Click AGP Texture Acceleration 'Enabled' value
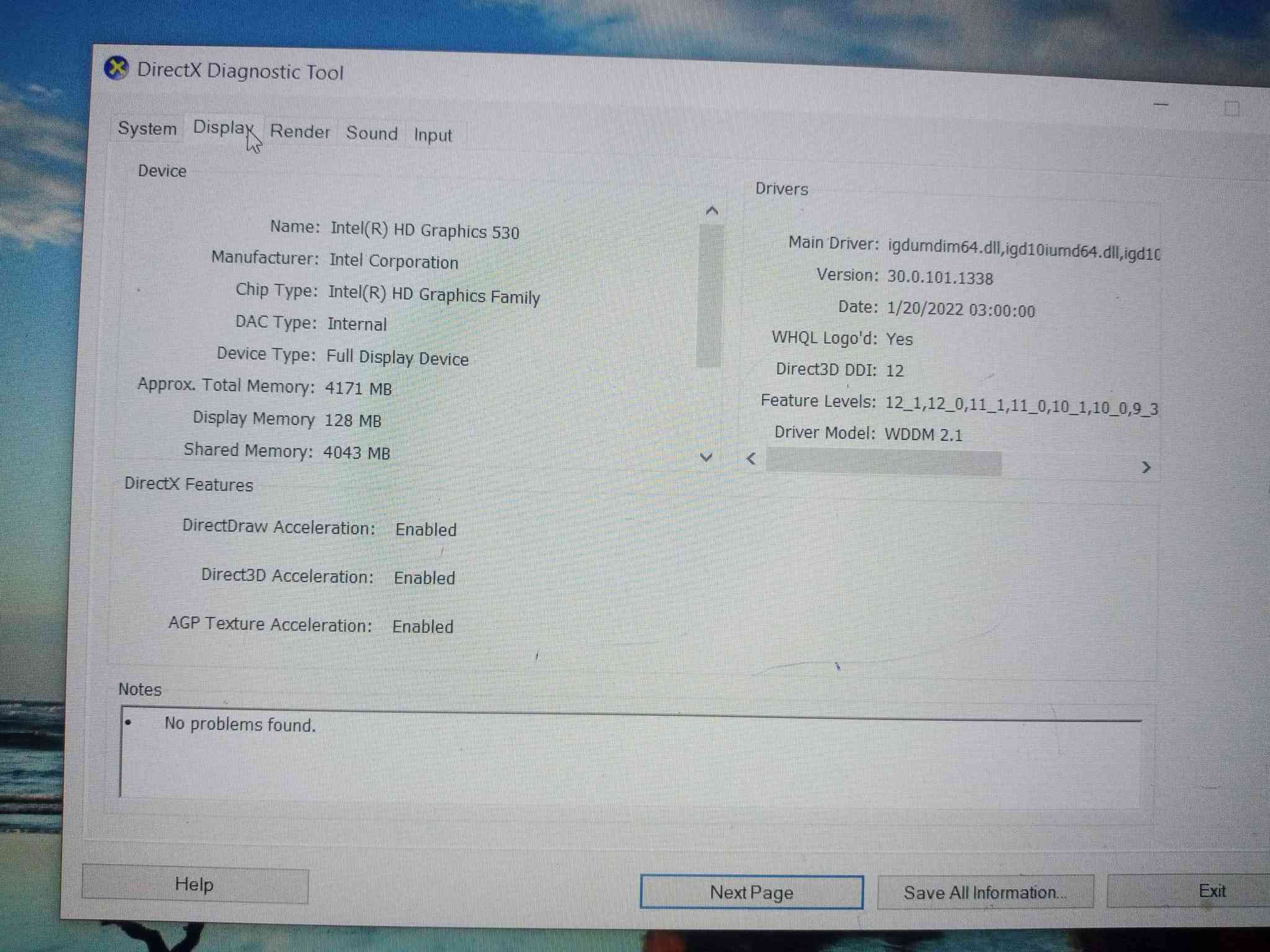The width and height of the screenshot is (1270, 952). point(423,626)
